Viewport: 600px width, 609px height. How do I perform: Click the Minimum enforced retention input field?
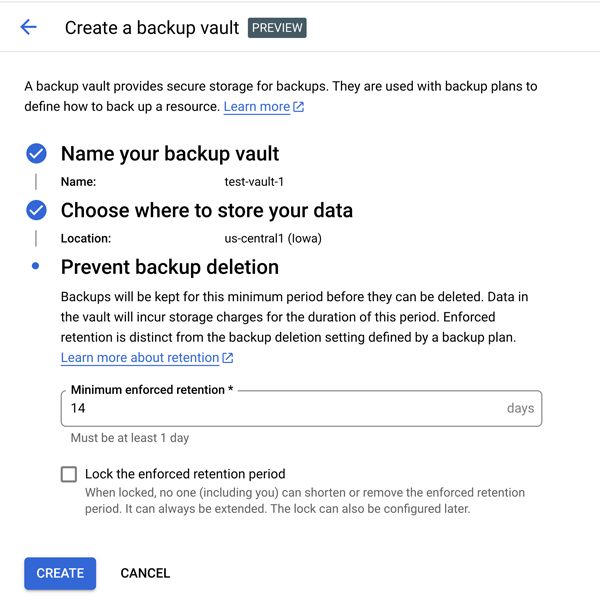280,408
